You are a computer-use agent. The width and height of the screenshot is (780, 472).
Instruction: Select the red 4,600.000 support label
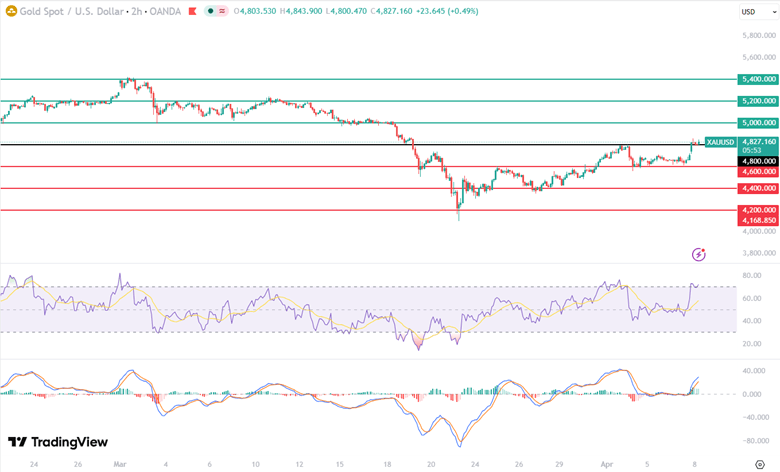coord(757,171)
